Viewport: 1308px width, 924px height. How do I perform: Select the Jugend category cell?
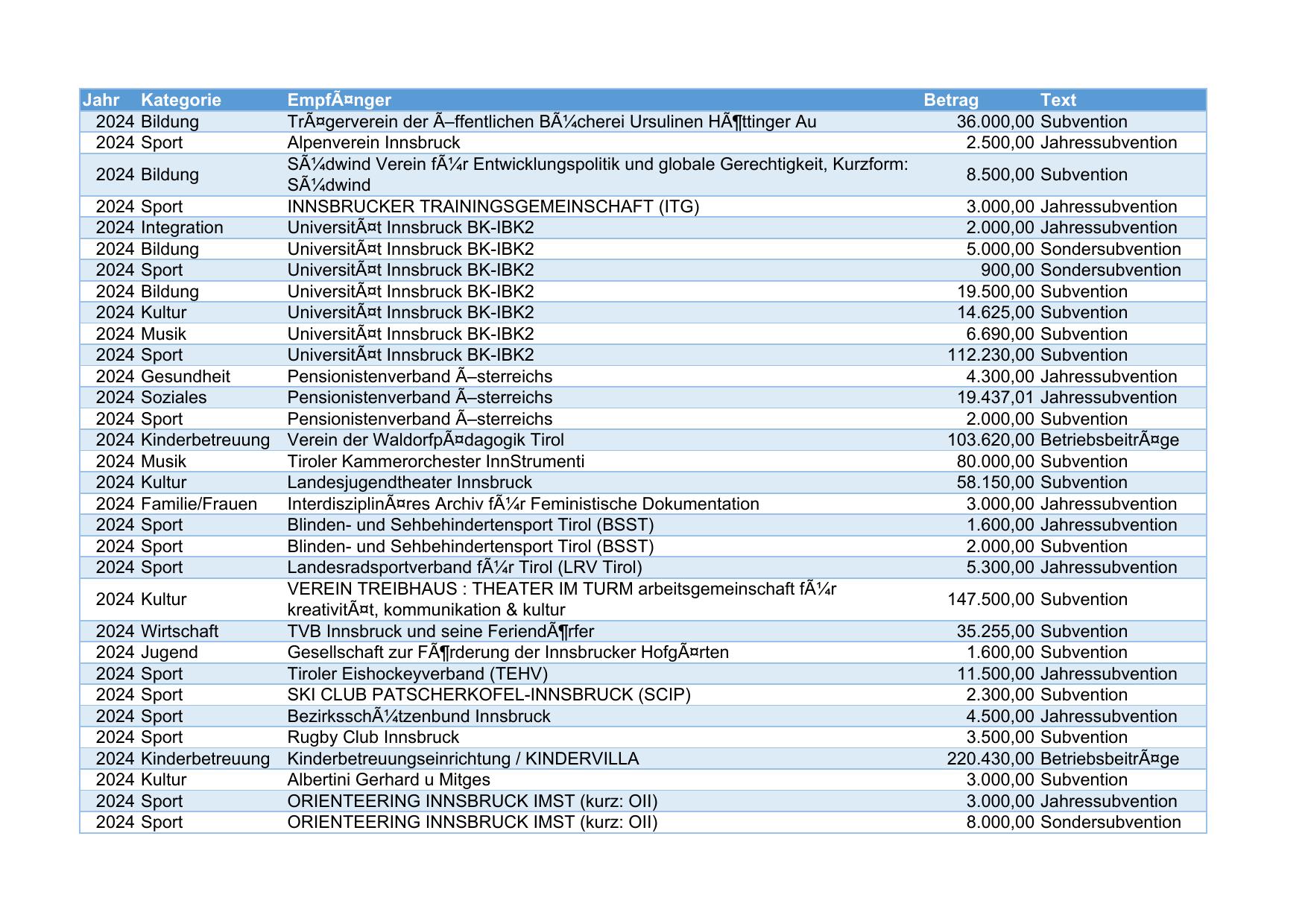[x=169, y=652]
